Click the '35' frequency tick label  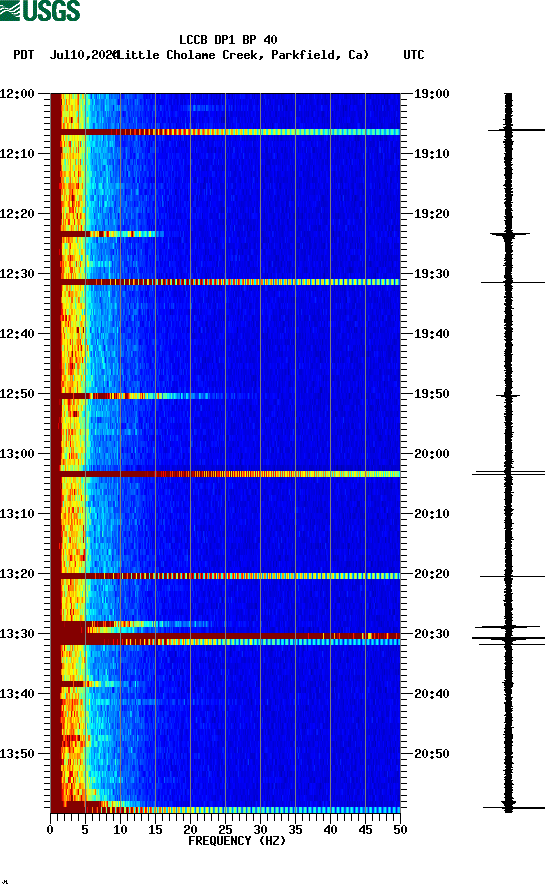(295, 830)
